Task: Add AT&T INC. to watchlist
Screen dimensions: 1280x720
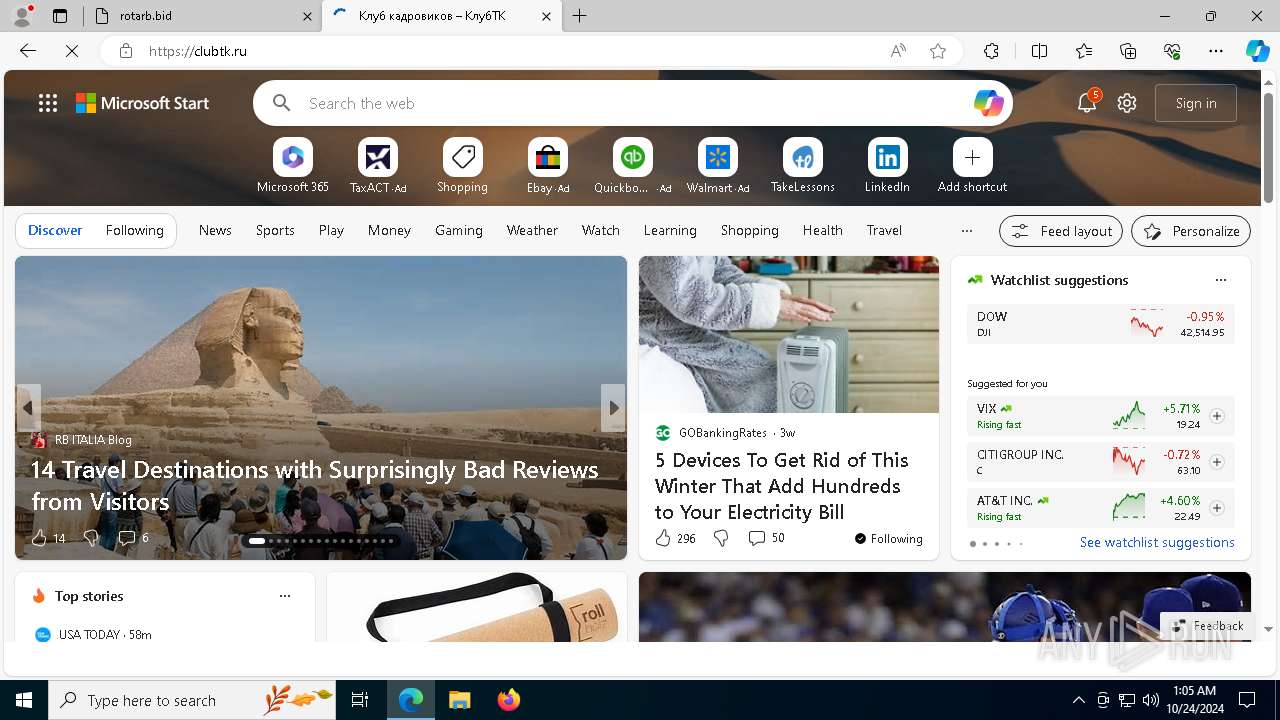Action: point(1217,508)
